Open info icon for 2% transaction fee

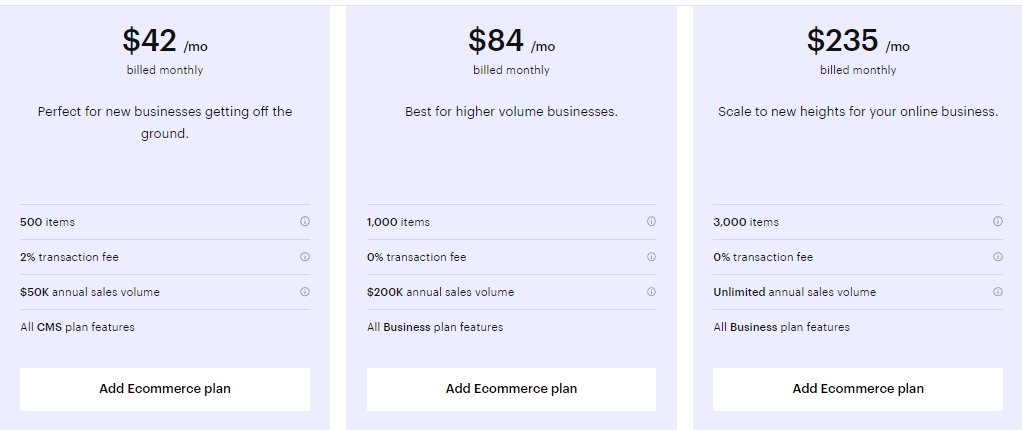point(305,257)
